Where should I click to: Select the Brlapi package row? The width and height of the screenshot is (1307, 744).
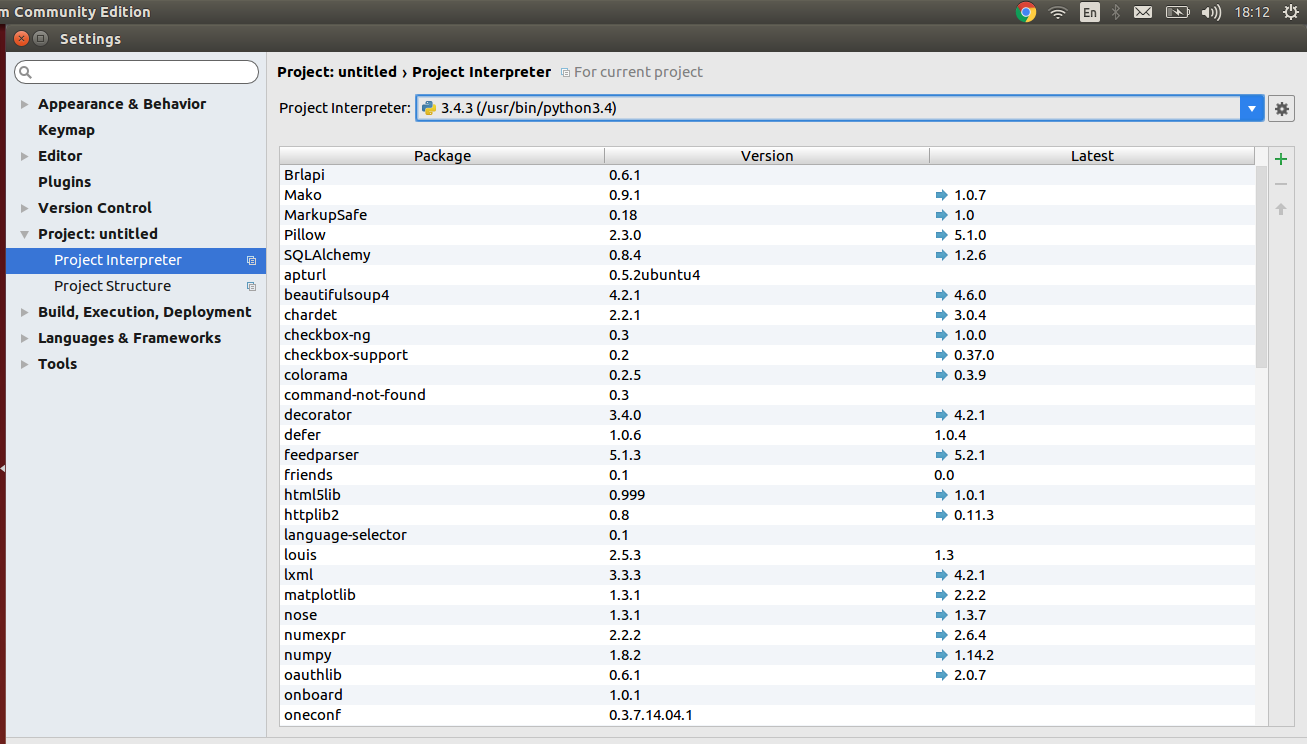(767, 175)
